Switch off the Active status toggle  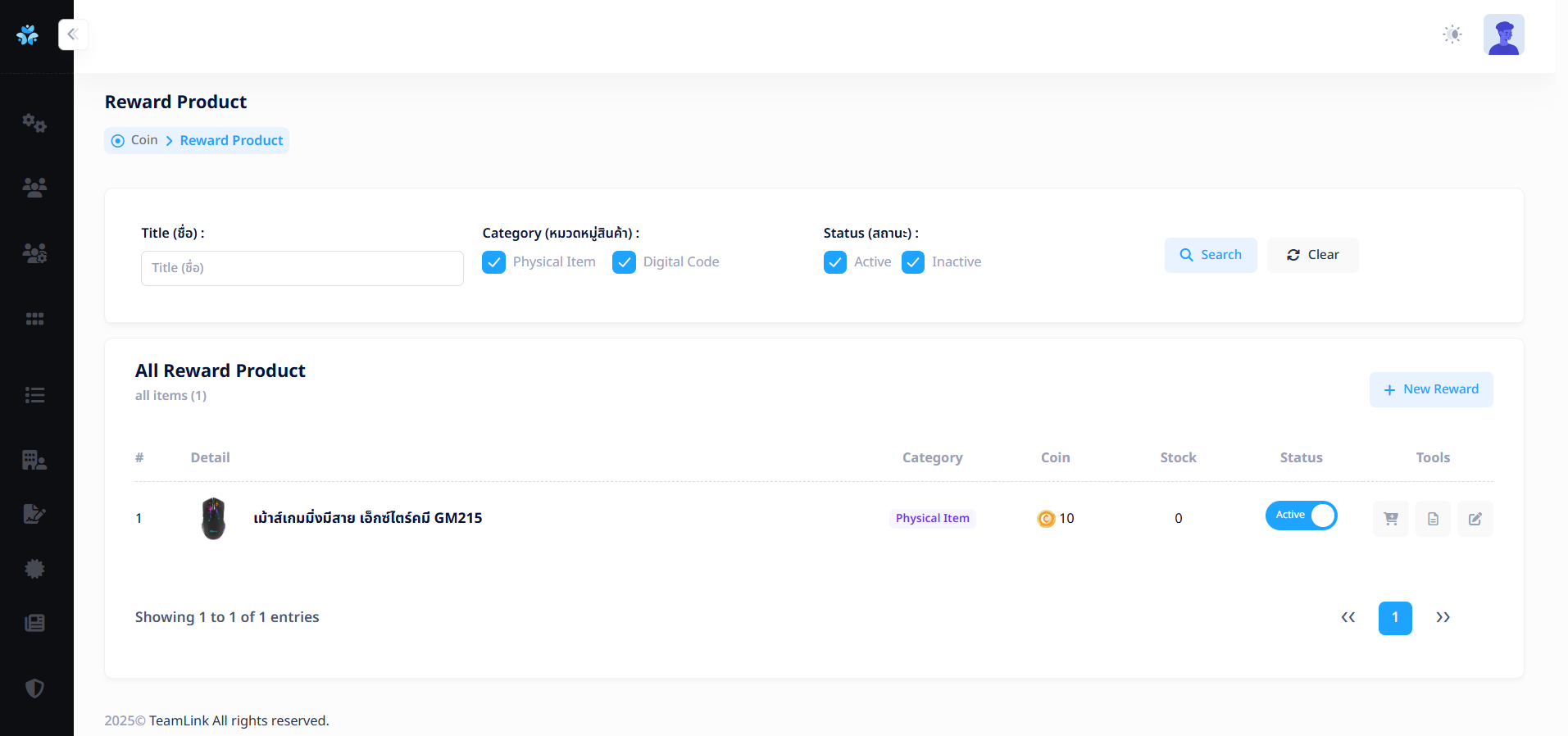[x=1301, y=516]
